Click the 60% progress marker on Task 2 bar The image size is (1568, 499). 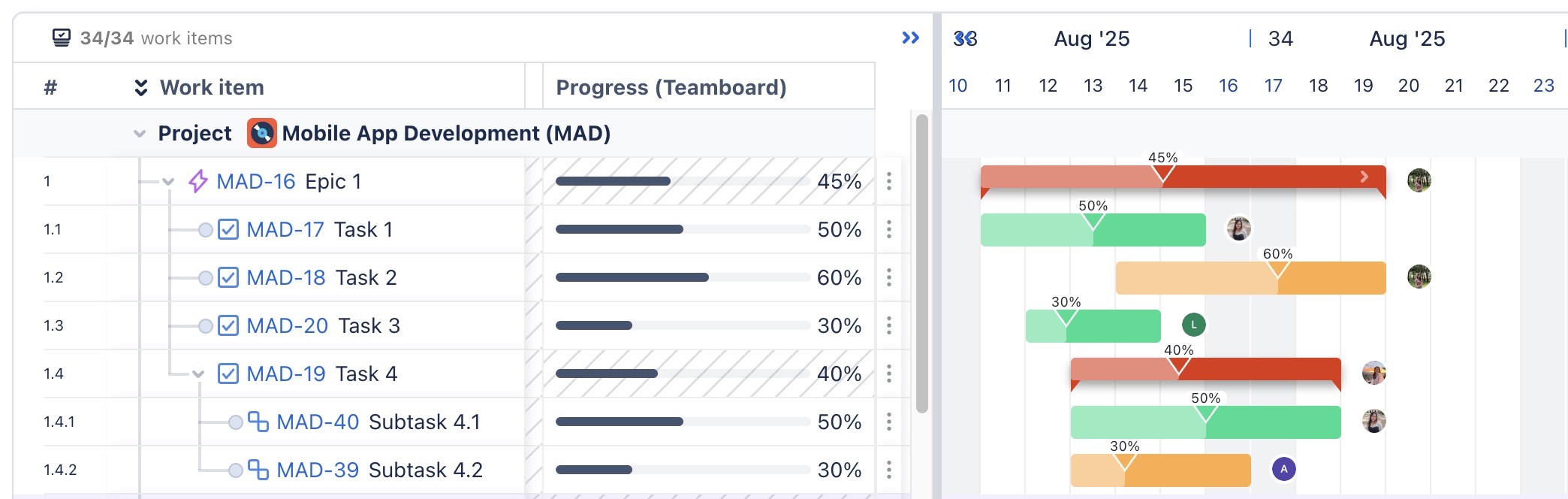click(1277, 269)
